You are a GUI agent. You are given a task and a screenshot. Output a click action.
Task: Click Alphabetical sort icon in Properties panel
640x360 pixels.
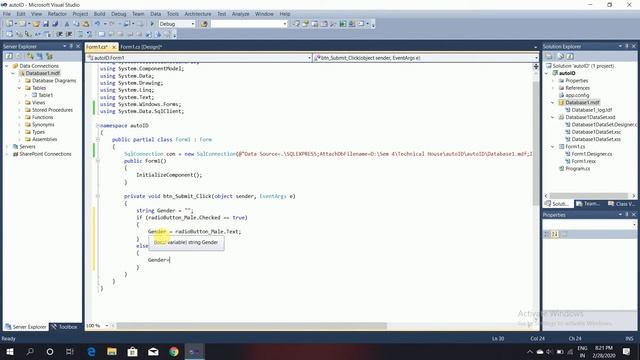pyautogui.click(x=555, y=234)
